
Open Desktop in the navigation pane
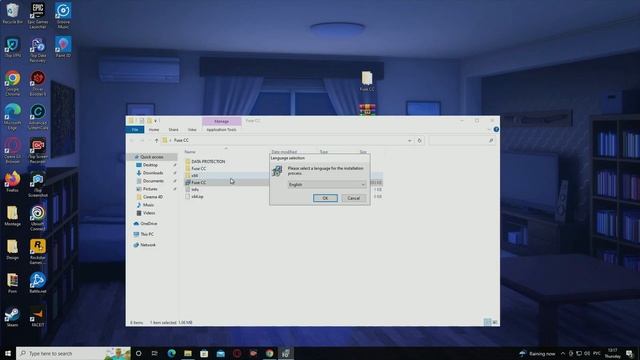pos(150,165)
